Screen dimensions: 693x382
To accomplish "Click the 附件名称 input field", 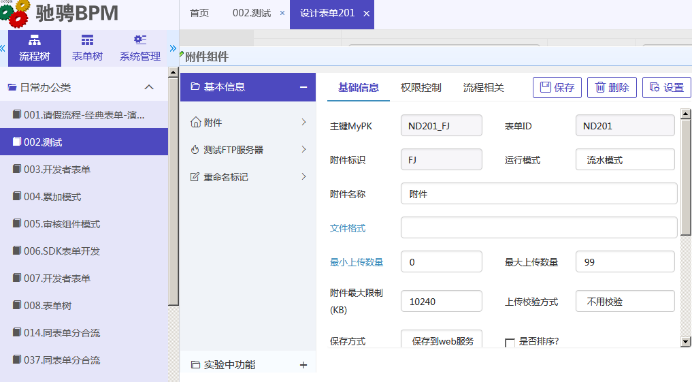I will point(539,194).
